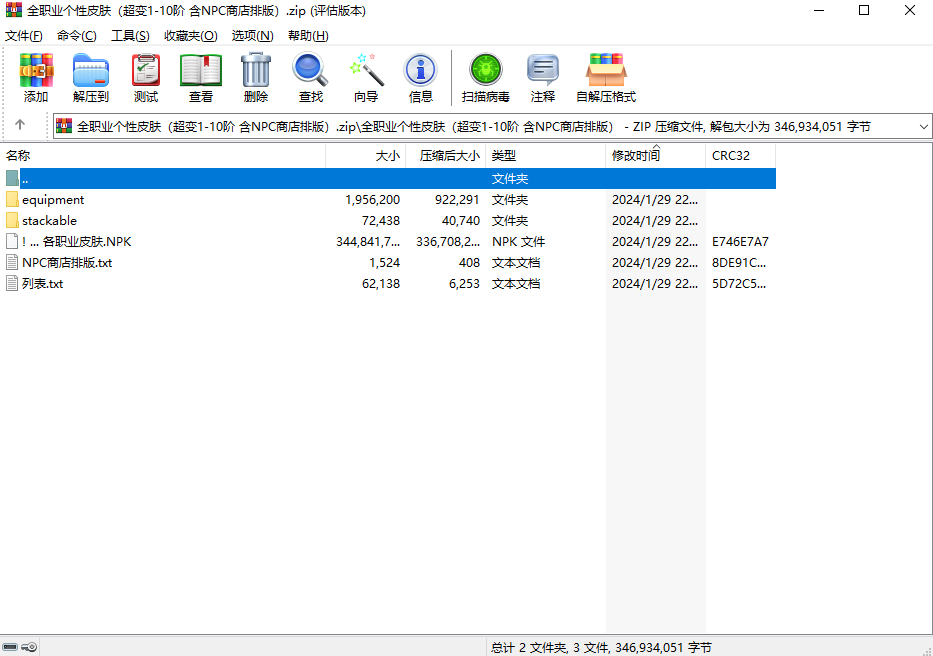Open the 命令(C) menu
The width and height of the screenshot is (933, 656).
click(77, 36)
